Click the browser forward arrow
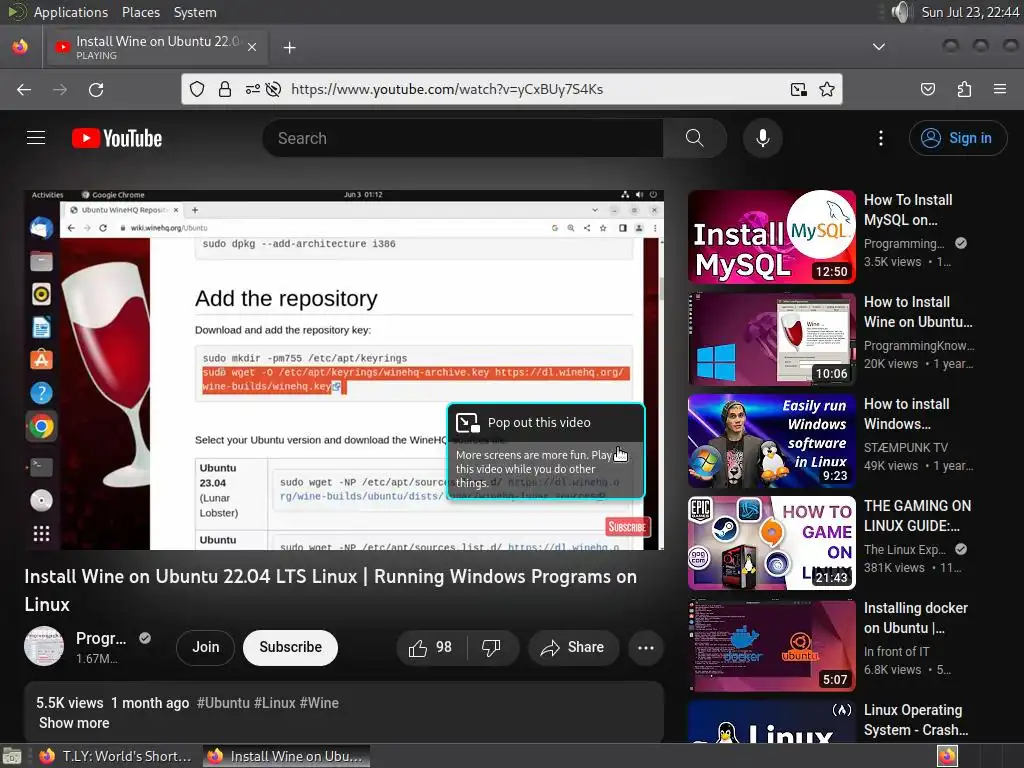Image resolution: width=1024 pixels, height=768 pixels. tap(60, 89)
